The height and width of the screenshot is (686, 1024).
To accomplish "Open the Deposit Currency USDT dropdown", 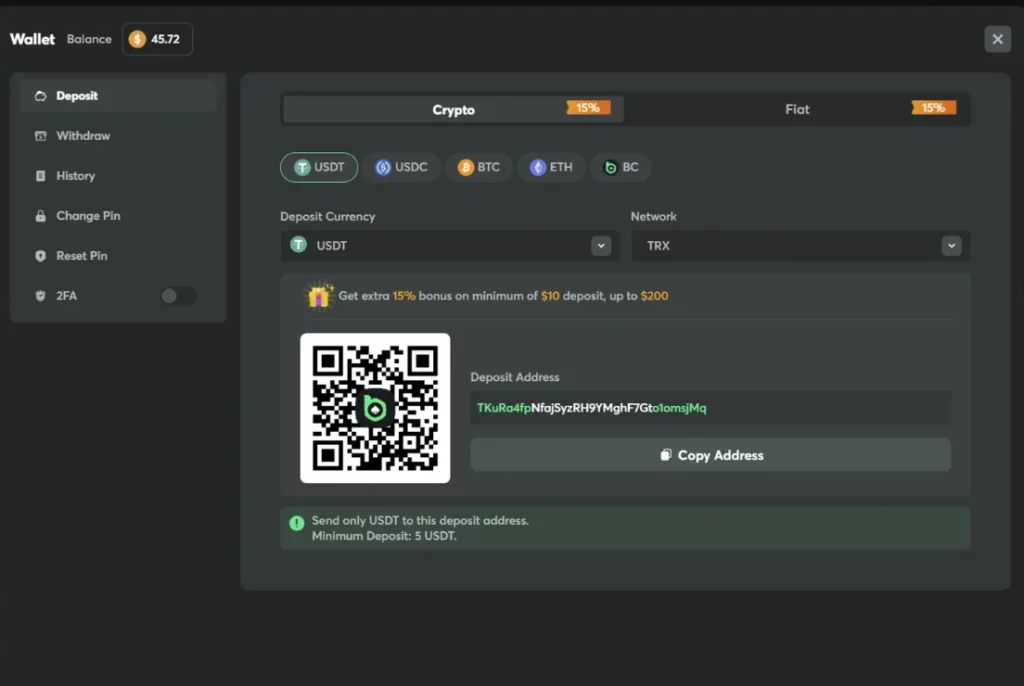I will pyautogui.click(x=450, y=246).
